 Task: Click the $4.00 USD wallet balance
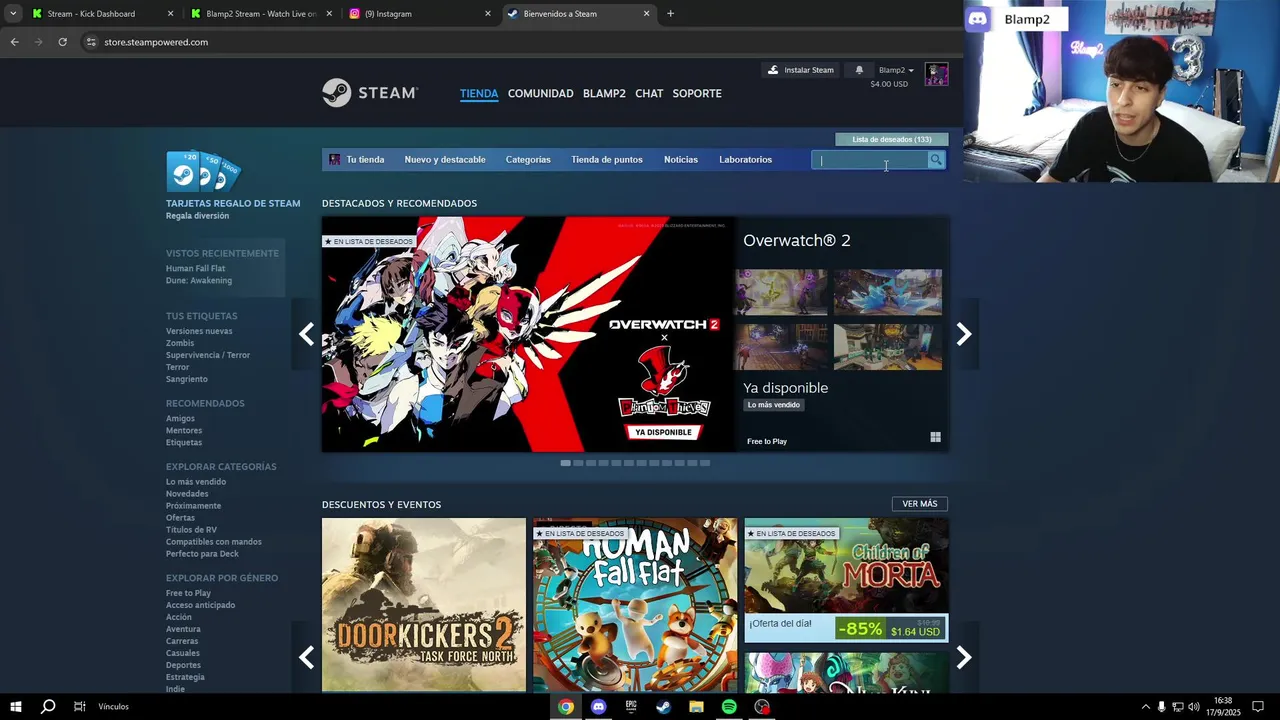pyautogui.click(x=889, y=84)
